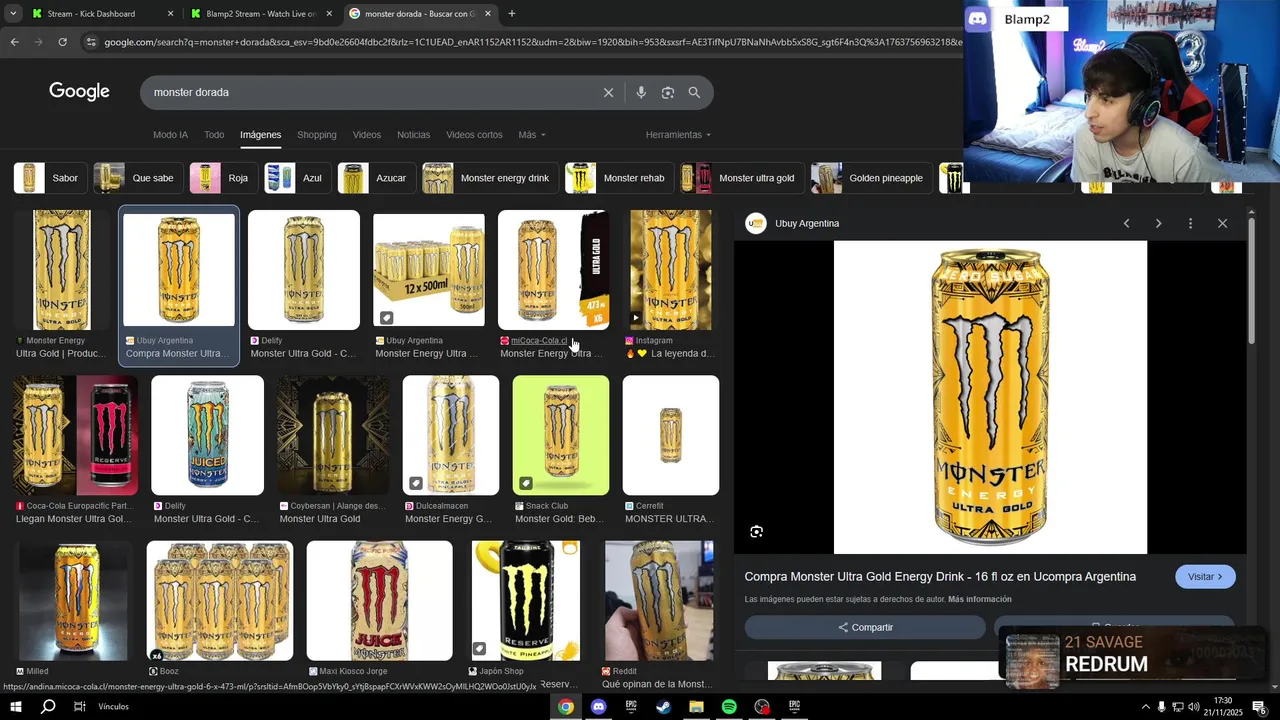The height and width of the screenshot is (720, 1280).
Task: Apply the 'Sabor' filter chip
Action: [x=48, y=178]
